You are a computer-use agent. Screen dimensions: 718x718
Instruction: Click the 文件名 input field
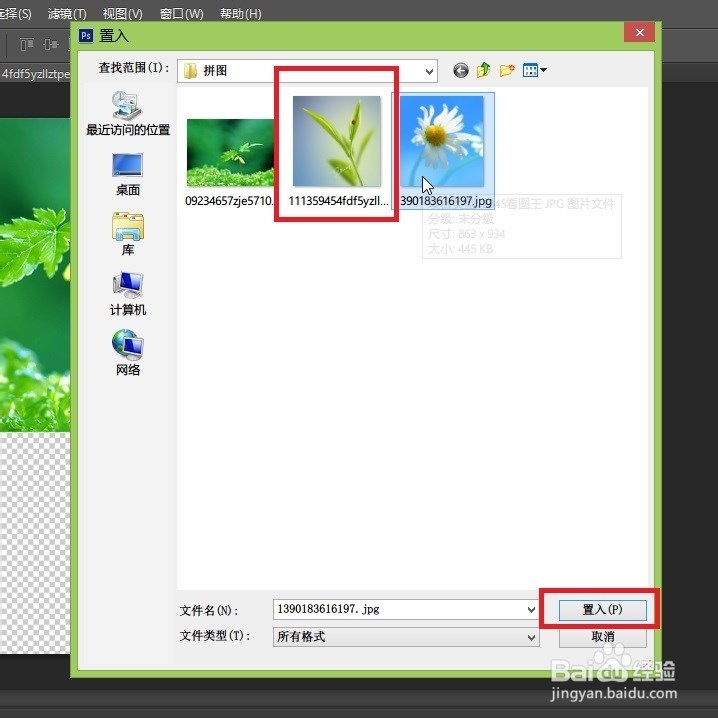point(406,609)
